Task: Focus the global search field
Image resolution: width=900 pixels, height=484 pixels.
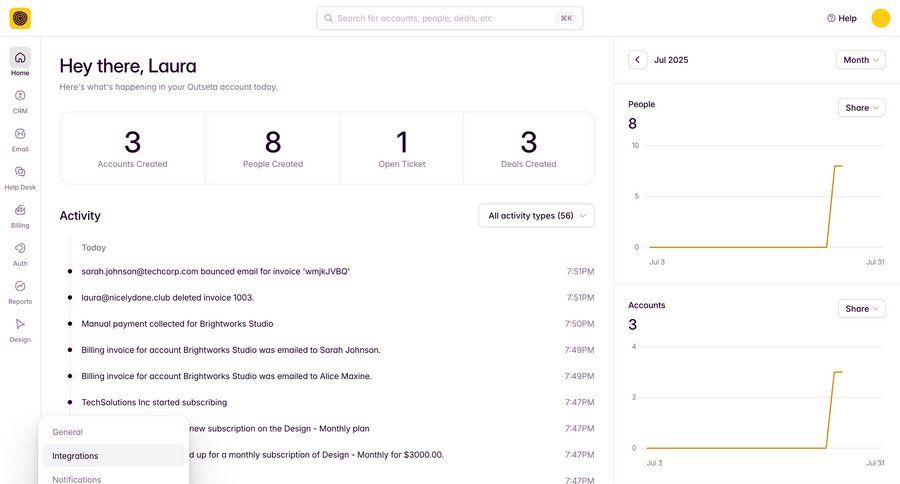Action: pos(449,18)
